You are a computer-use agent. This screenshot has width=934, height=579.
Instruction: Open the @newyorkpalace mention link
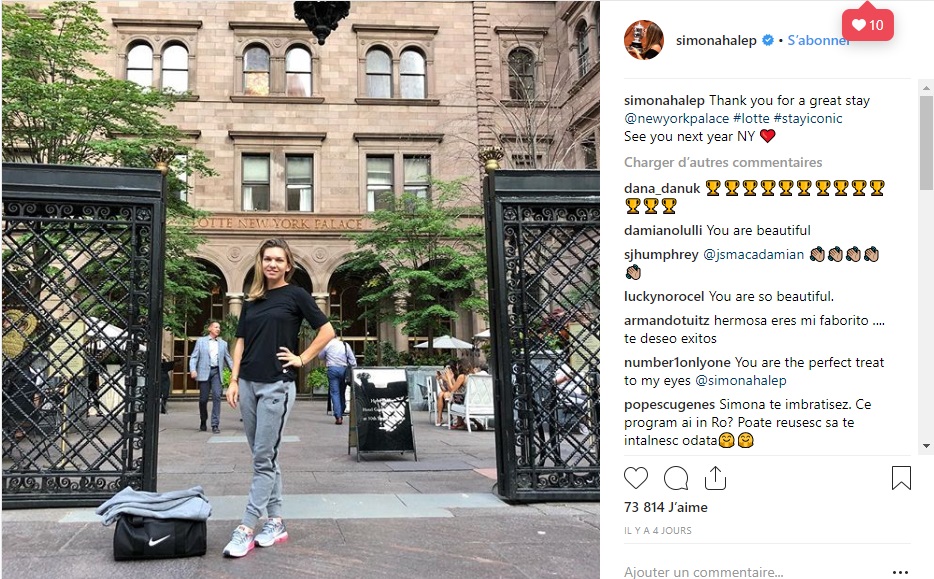coord(676,119)
